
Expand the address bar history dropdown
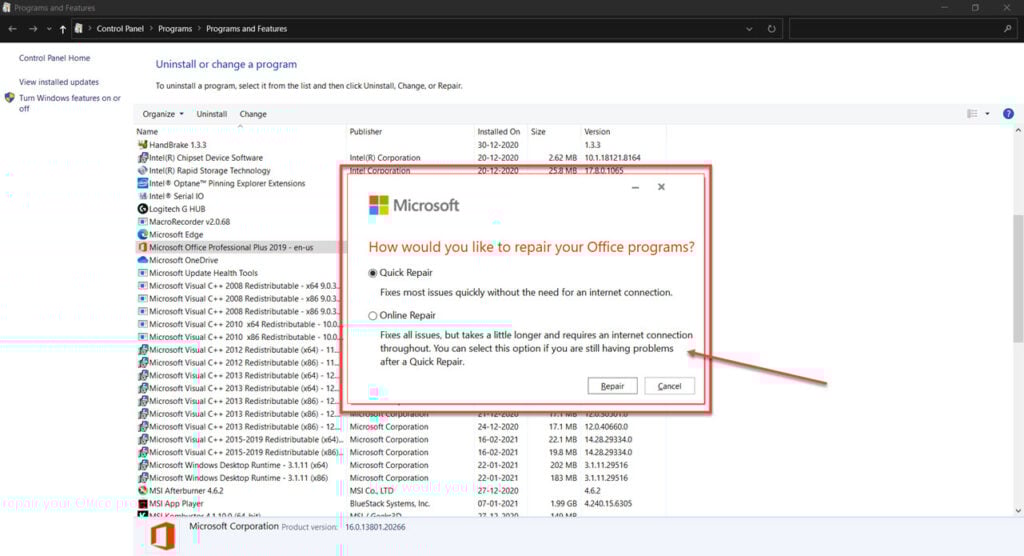tap(749, 29)
